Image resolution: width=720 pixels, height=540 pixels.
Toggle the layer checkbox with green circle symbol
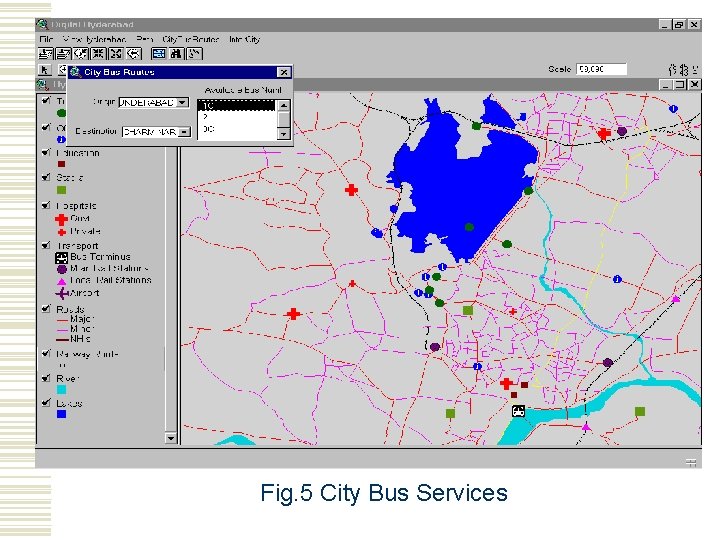pos(46,100)
